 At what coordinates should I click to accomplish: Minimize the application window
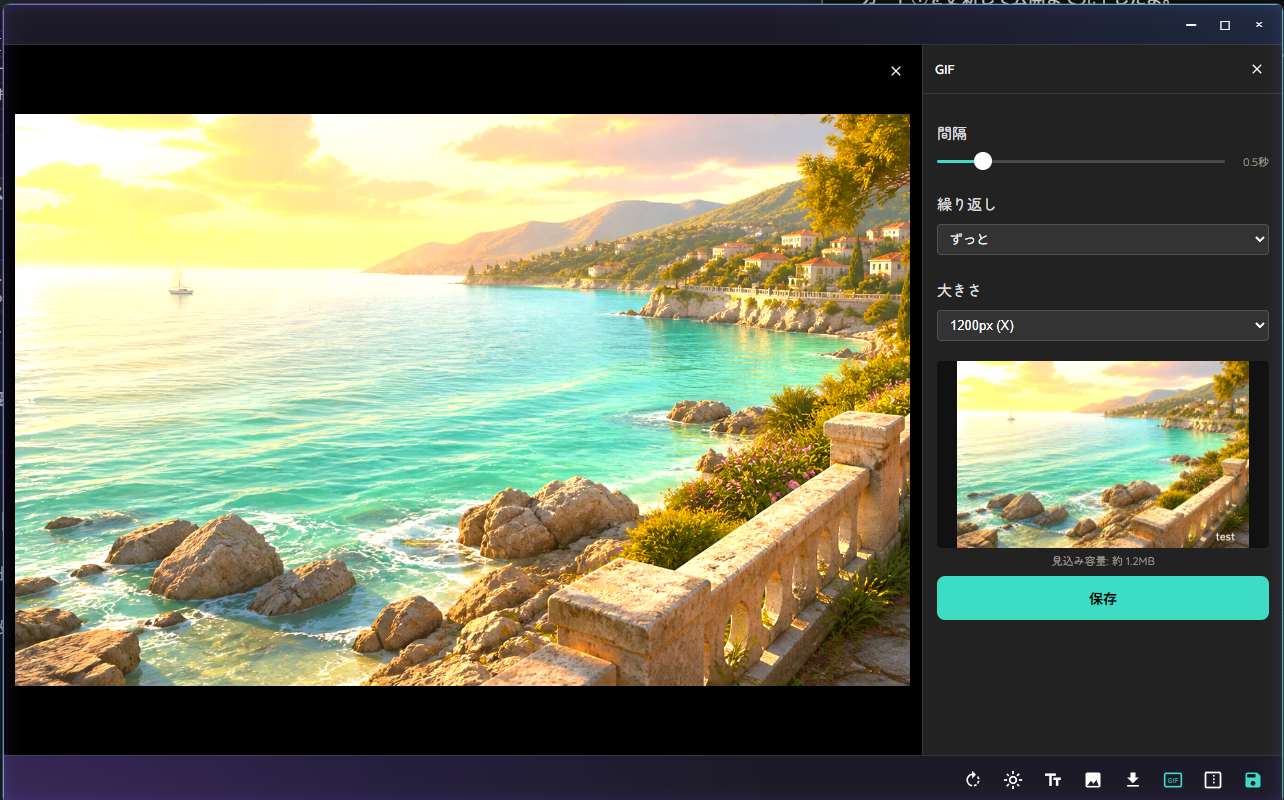click(1191, 25)
